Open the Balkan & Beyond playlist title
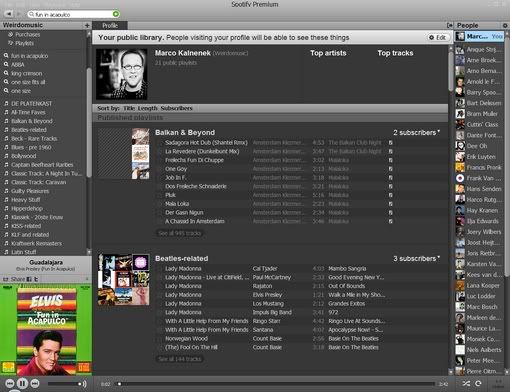This screenshot has width=510, height=392. tap(185, 132)
